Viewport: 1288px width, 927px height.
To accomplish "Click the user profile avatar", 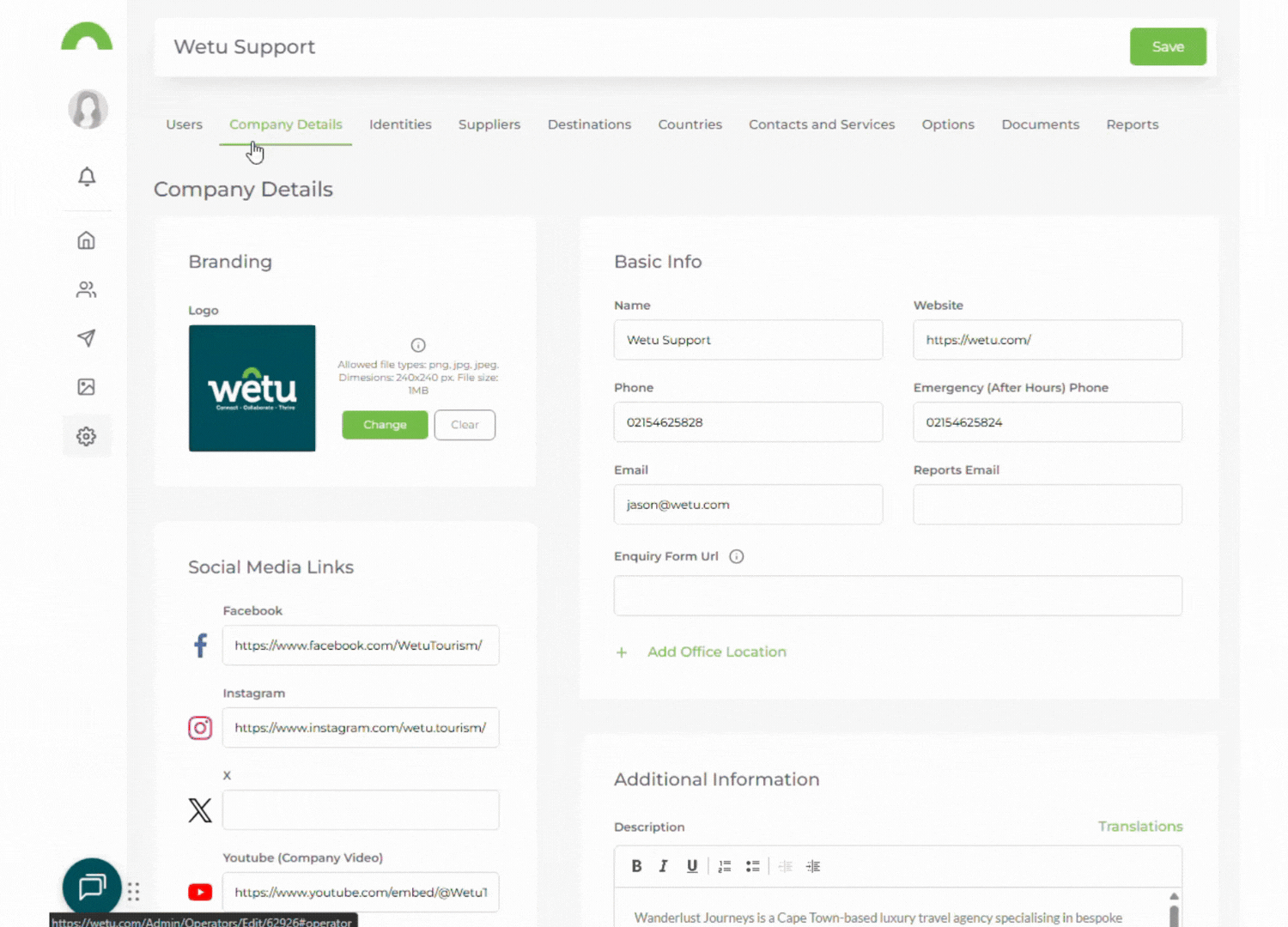I will click(x=88, y=110).
